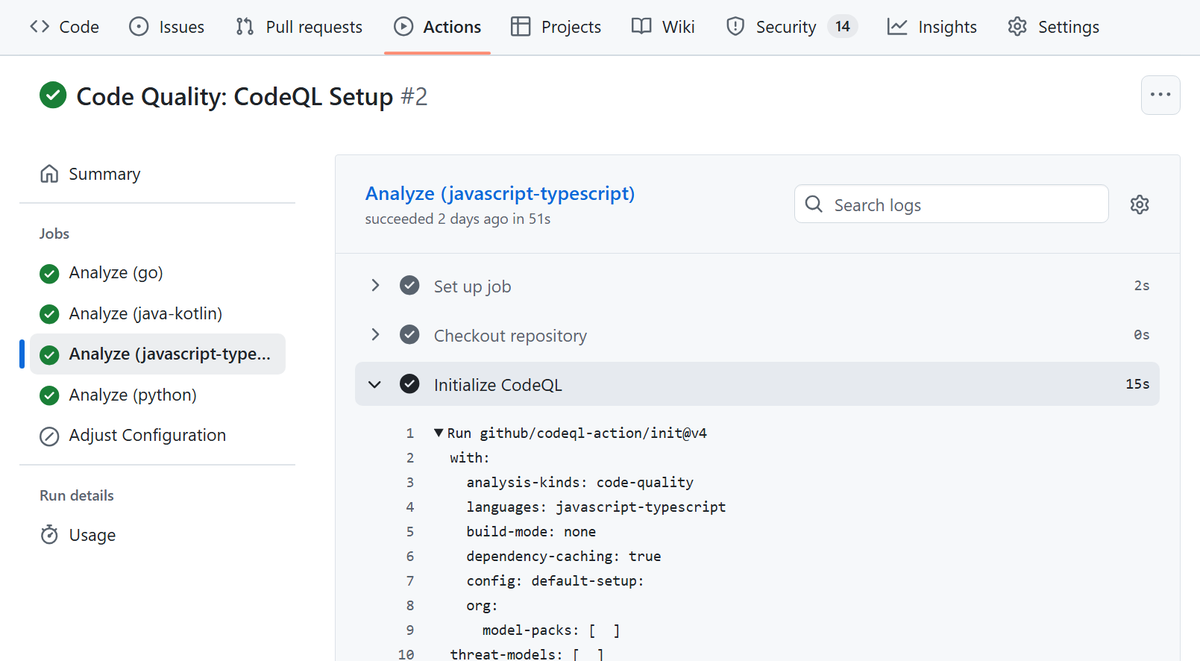Click the Usage stopwatch icon
This screenshot has height=661, width=1200.
(49, 535)
